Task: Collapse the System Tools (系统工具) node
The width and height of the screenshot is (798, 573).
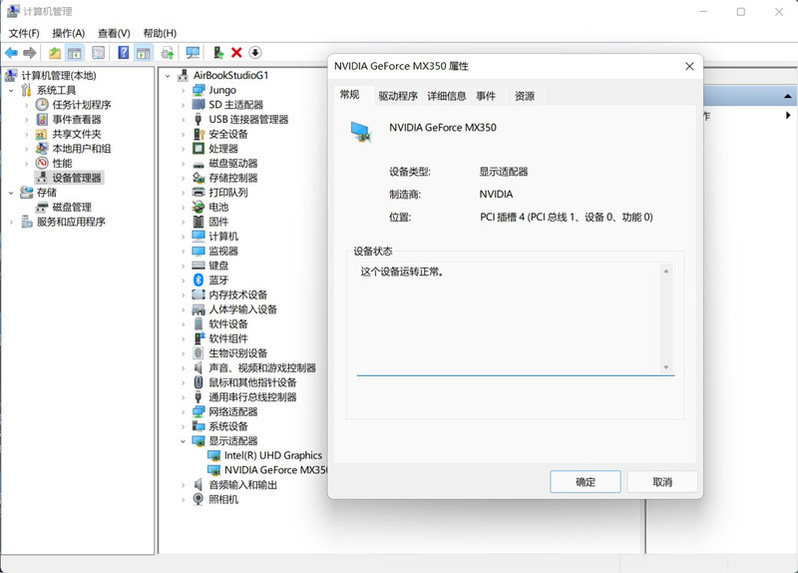Action: (11, 90)
